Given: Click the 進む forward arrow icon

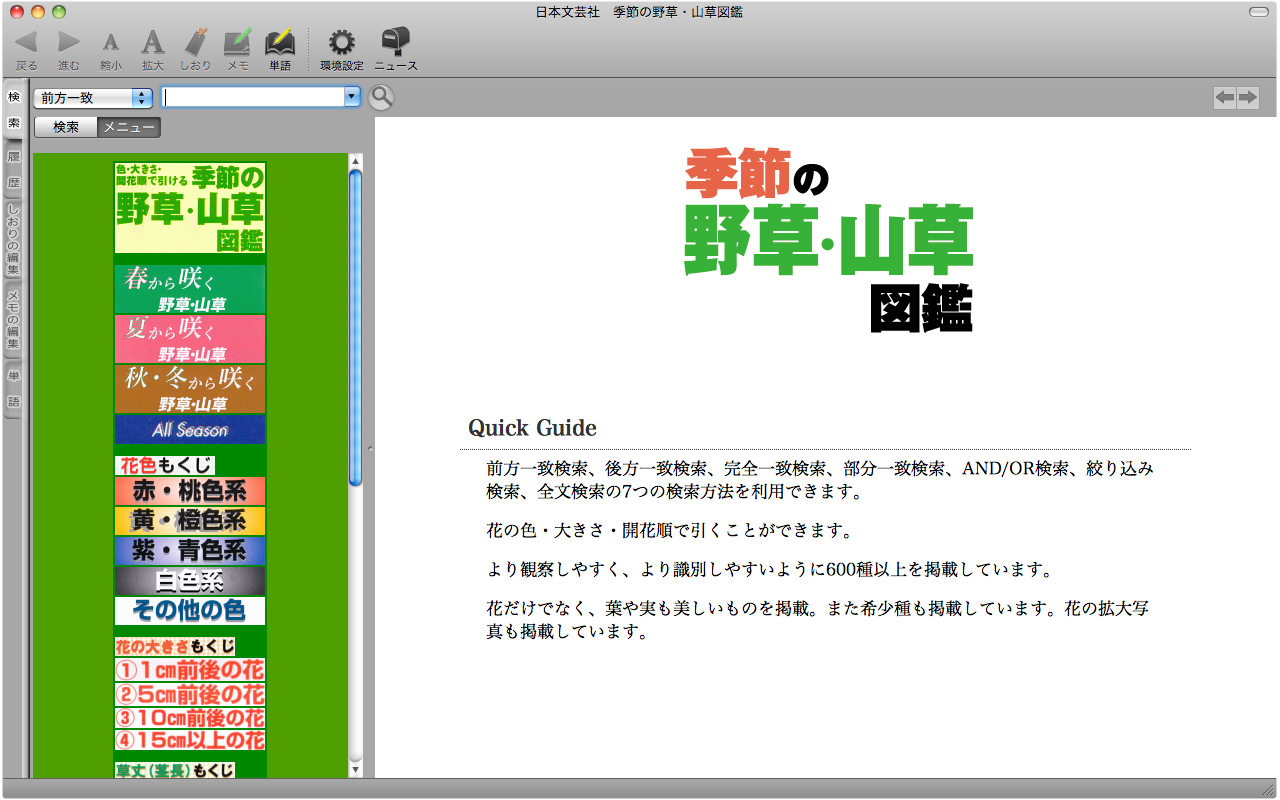Looking at the screenshot, I should coord(68,43).
